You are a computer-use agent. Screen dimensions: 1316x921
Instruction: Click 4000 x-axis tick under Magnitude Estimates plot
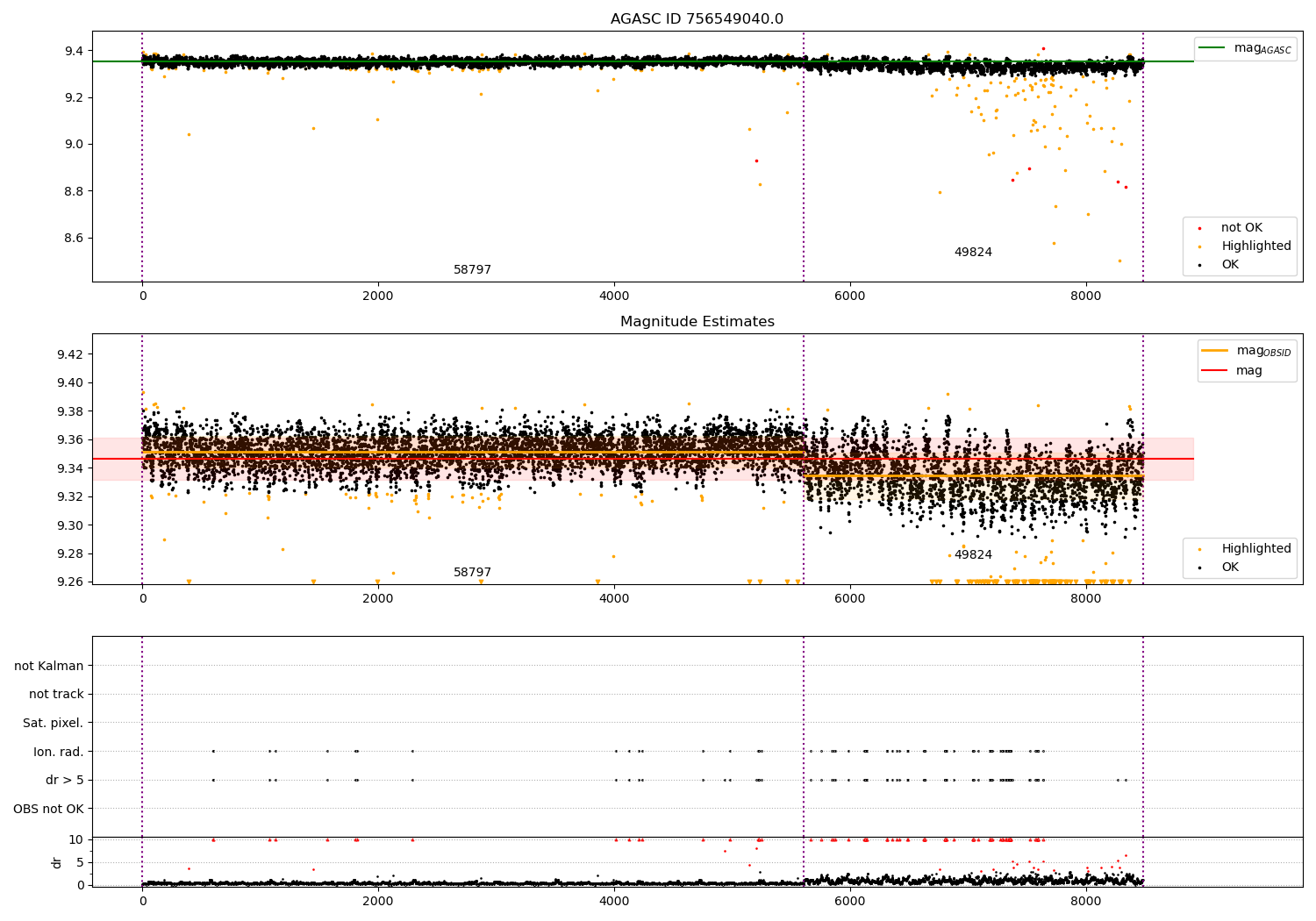(614, 599)
